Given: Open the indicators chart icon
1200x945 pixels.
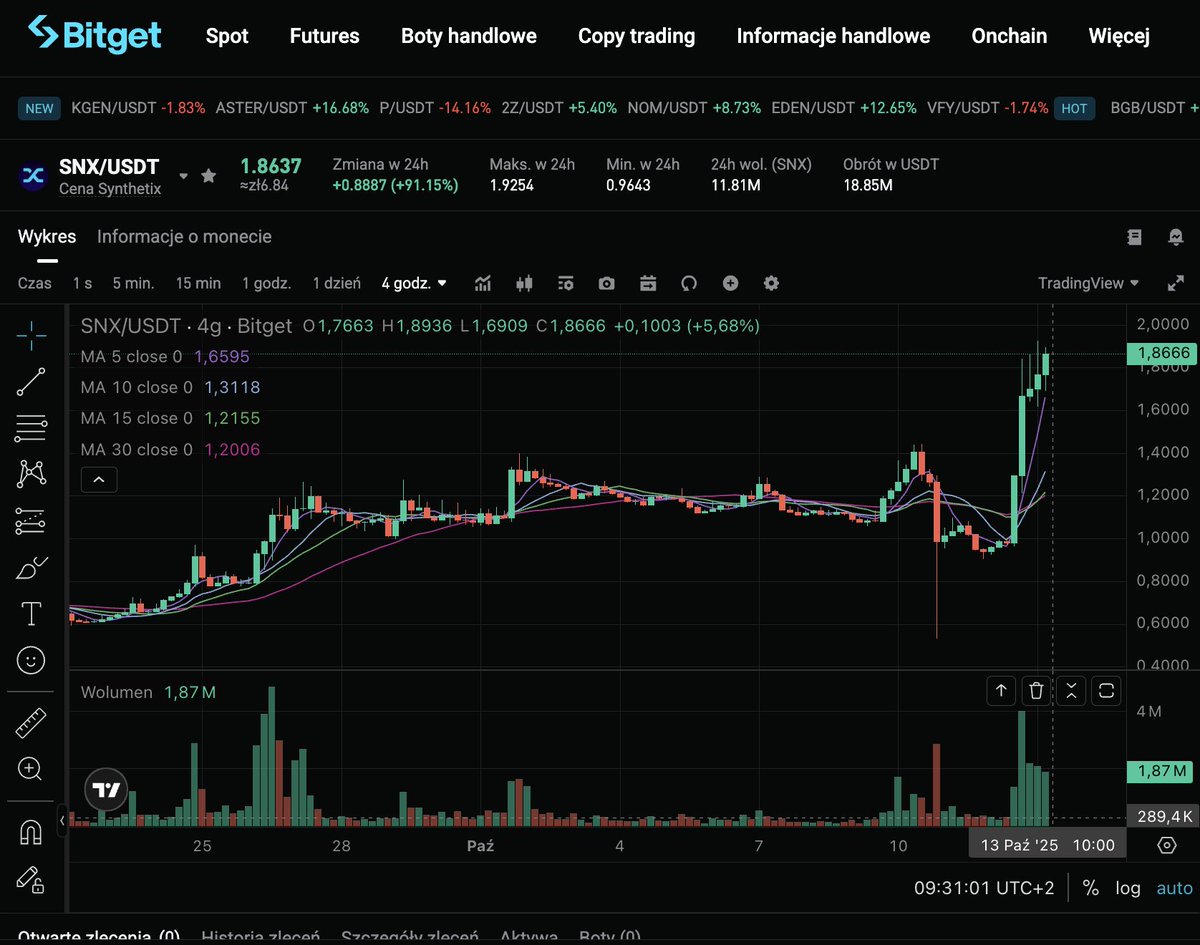Looking at the screenshot, I should click(483, 283).
